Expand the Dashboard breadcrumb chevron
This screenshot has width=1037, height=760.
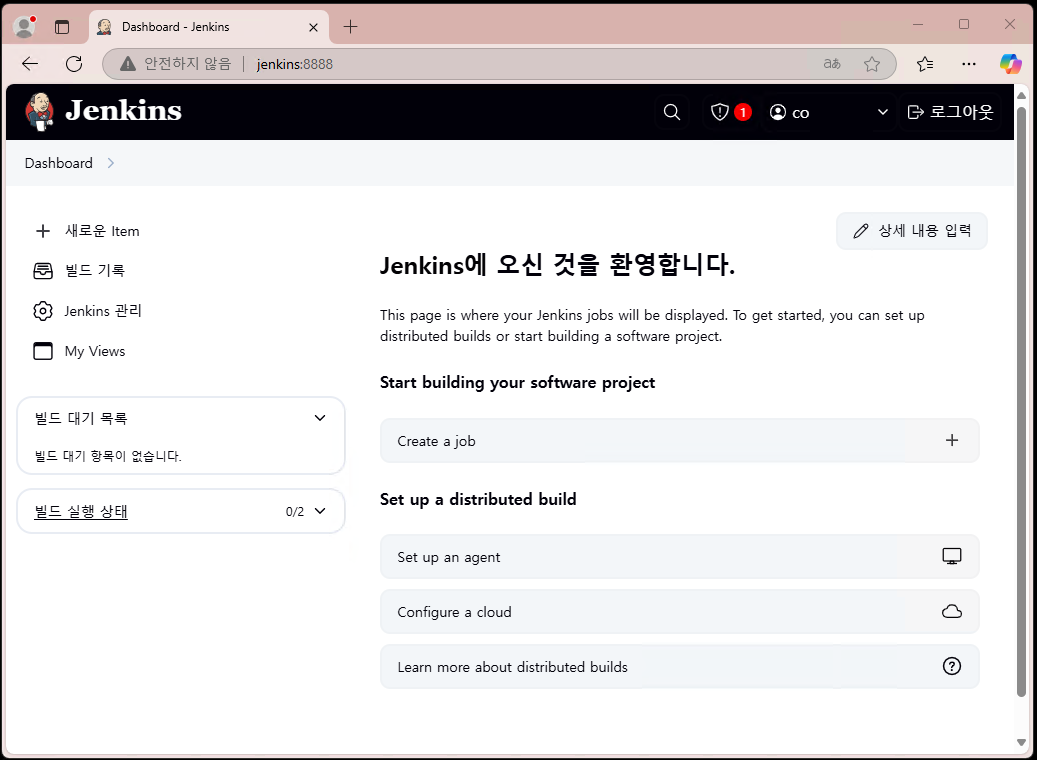[110, 163]
